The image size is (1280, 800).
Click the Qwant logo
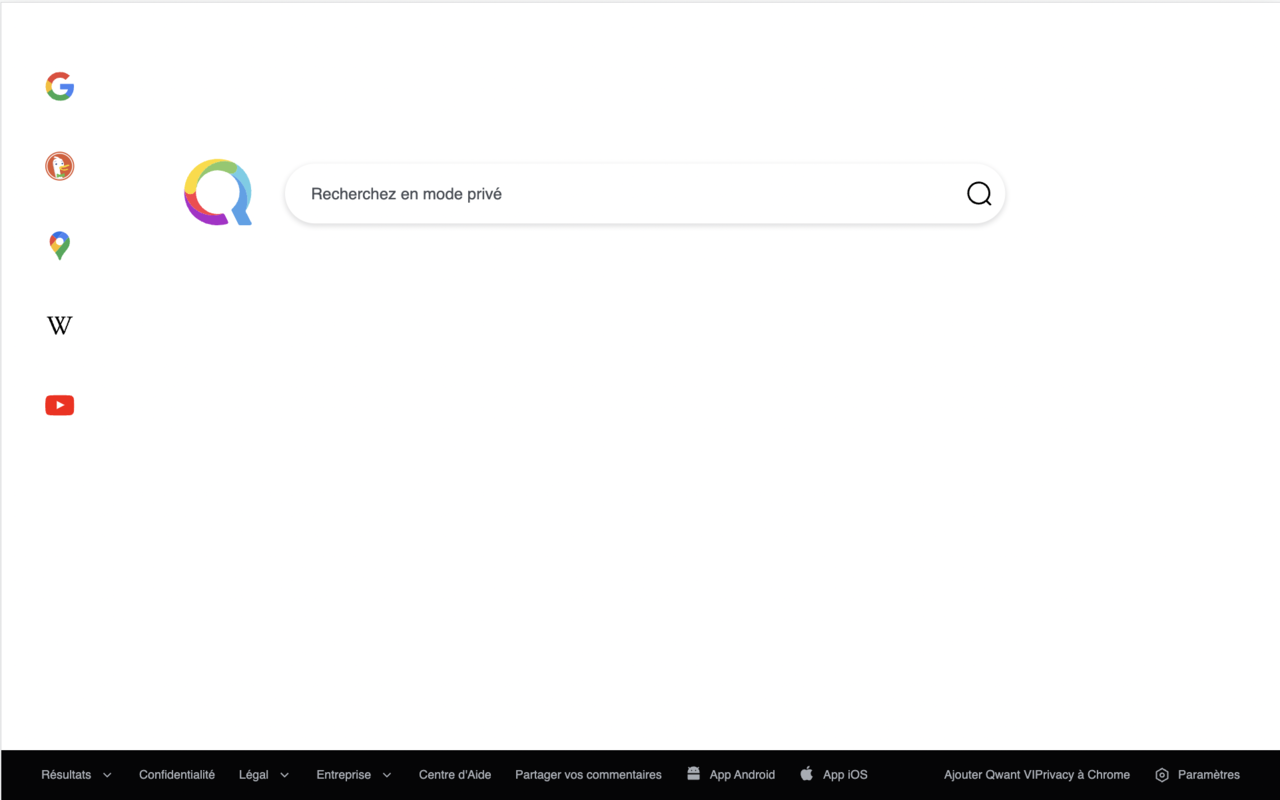[x=218, y=192]
